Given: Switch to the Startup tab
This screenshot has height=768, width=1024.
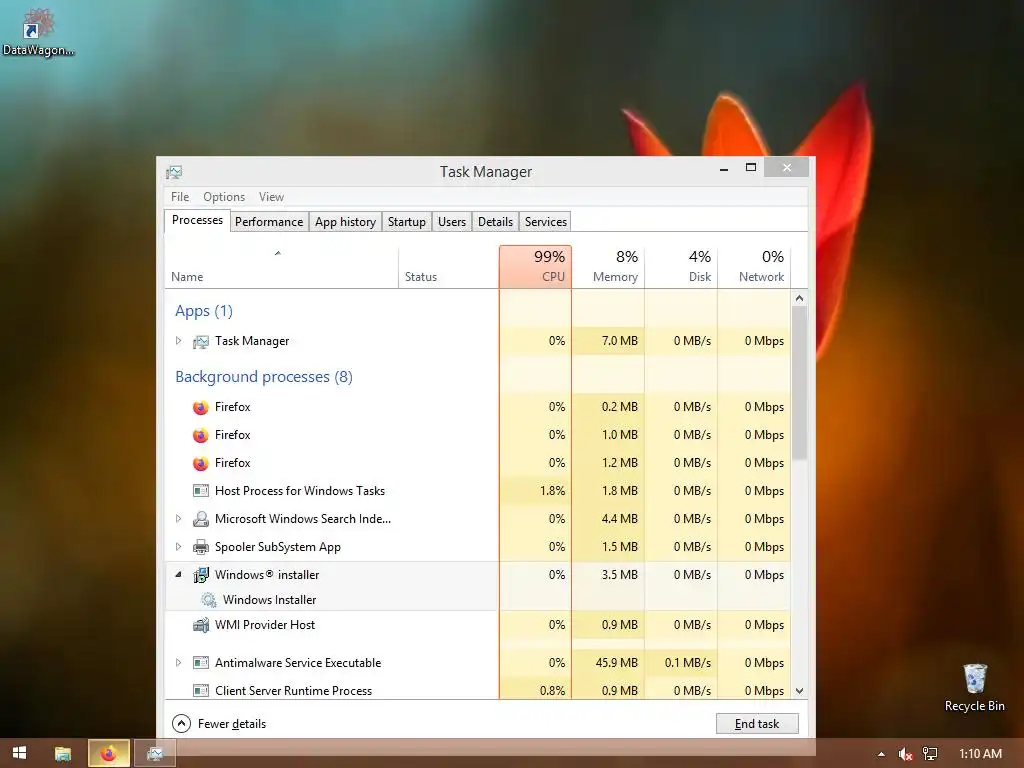Looking at the screenshot, I should point(407,222).
